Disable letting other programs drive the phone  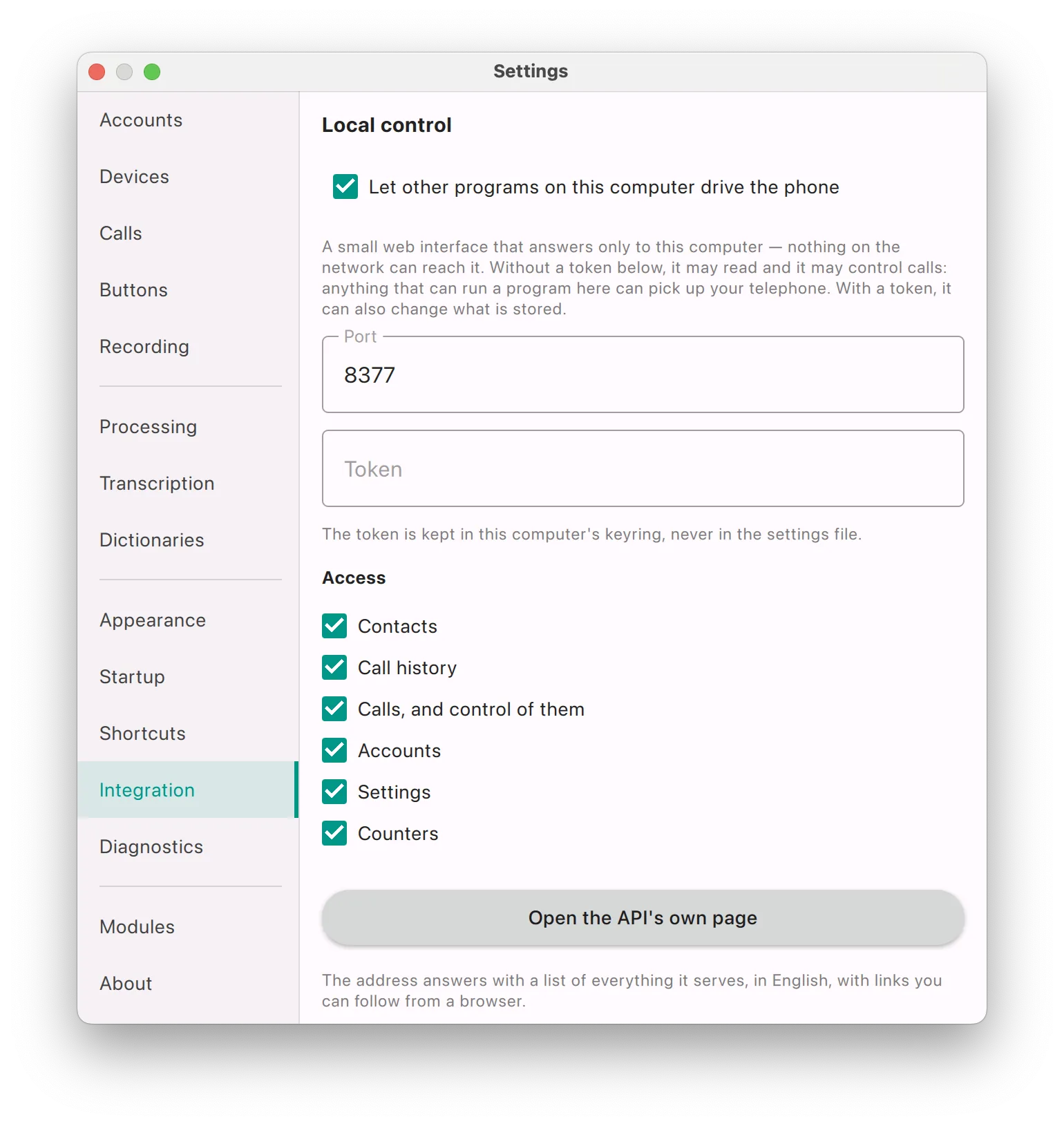point(345,187)
